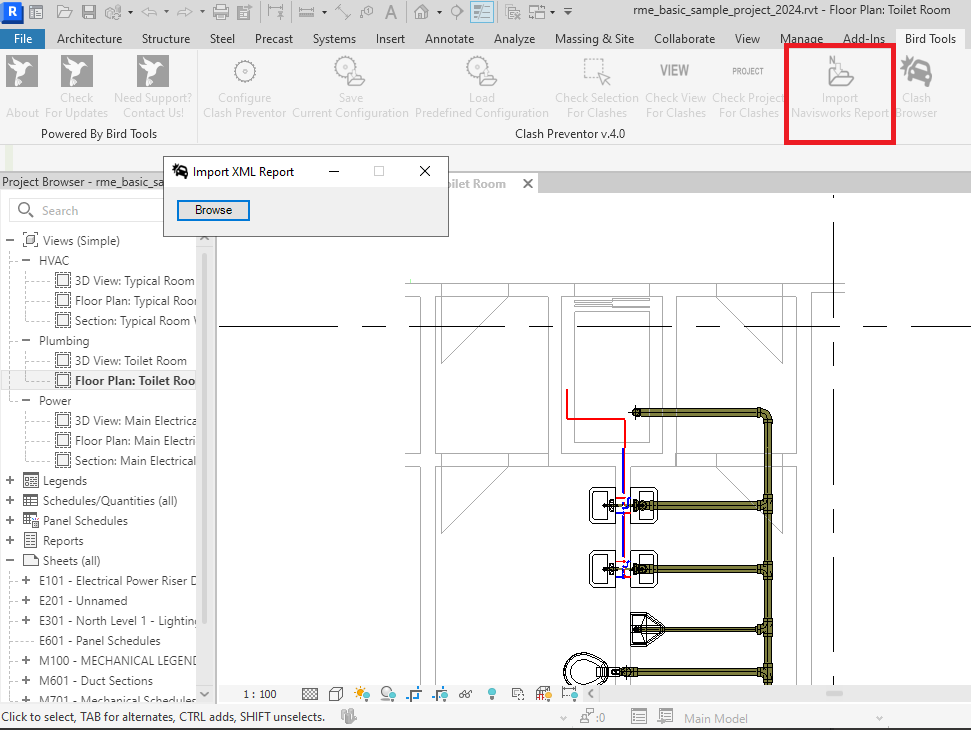Select the Text tool icon in quick access toolbar
Viewport: 971px width, 730px height.
(391, 12)
